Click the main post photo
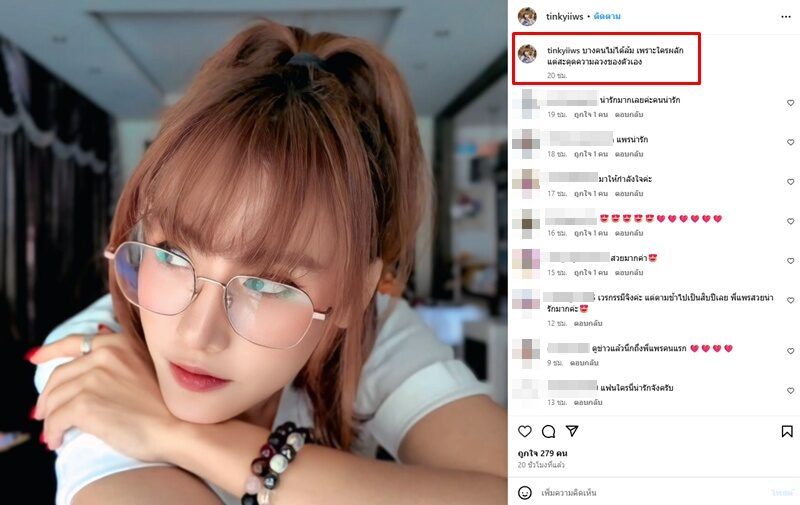800x505 pixels. click(254, 252)
